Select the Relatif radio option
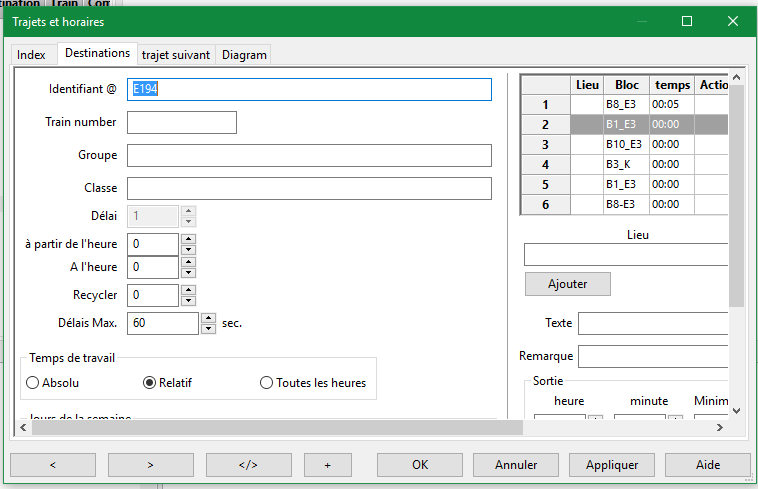 (x=150, y=383)
